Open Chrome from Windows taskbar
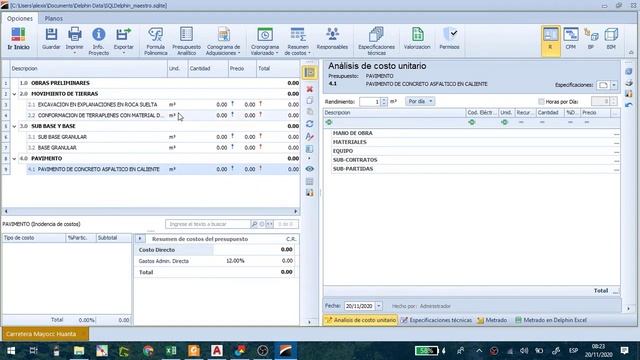Screen dimensions: 640x360 coord(148,351)
